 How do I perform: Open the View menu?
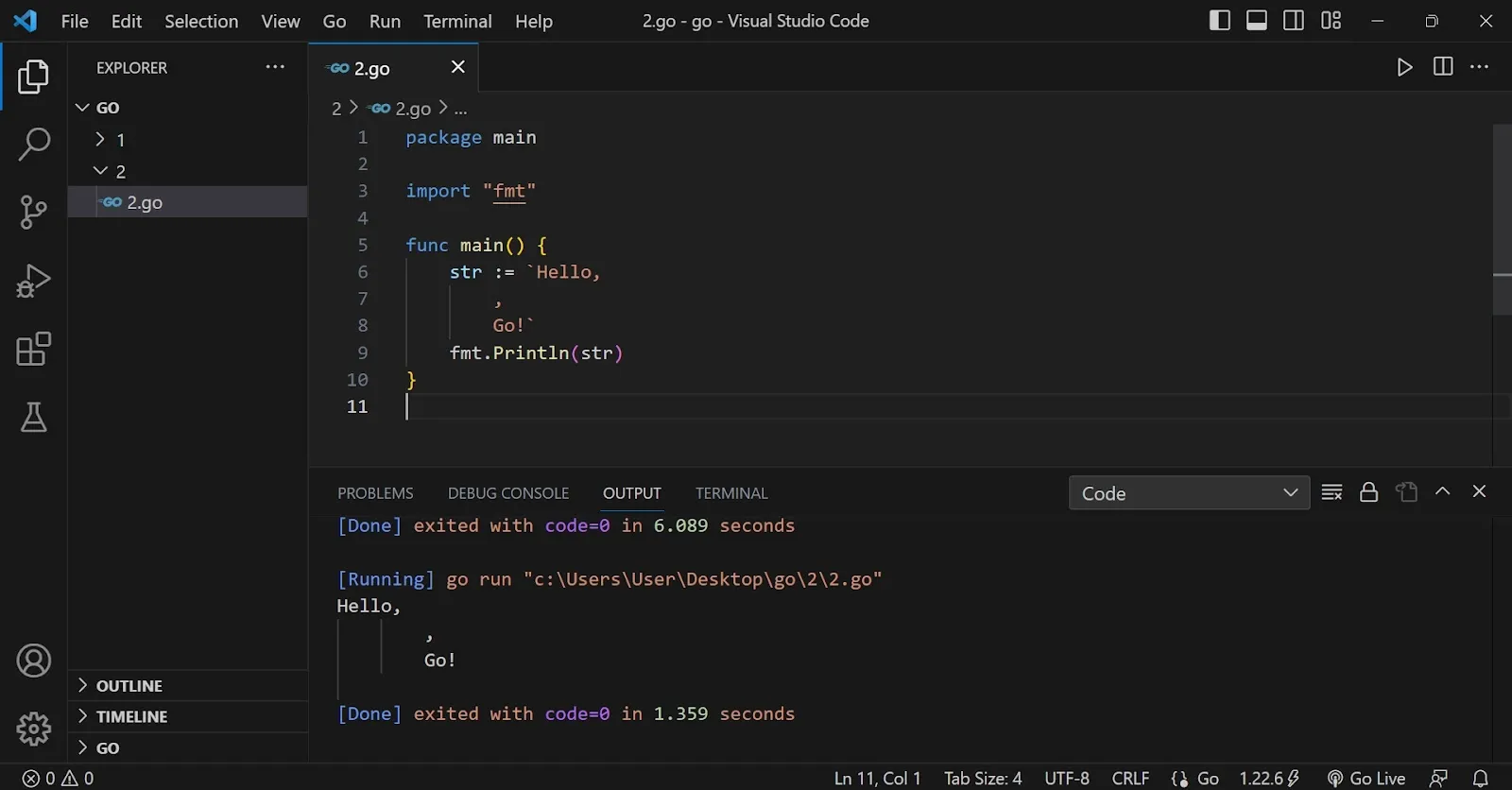tap(281, 21)
